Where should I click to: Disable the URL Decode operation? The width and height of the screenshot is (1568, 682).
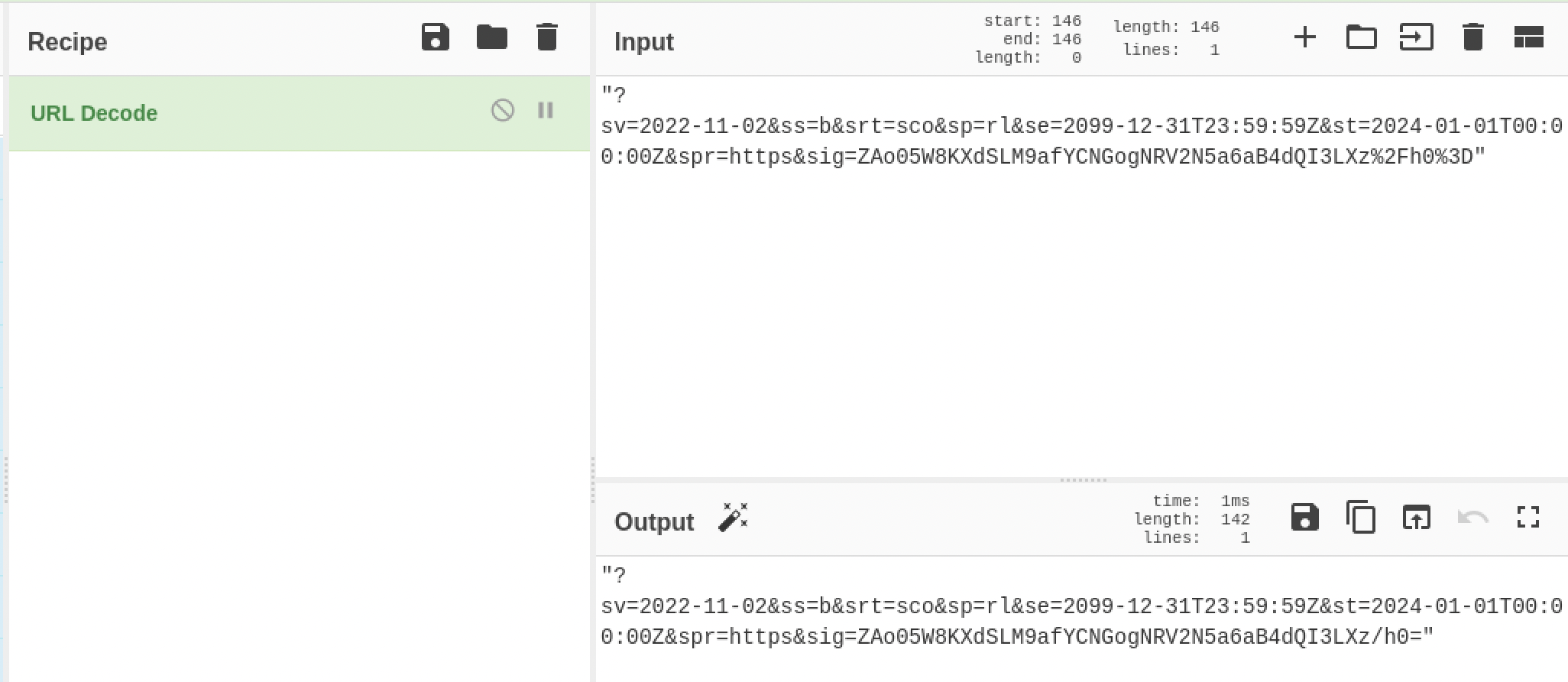pyautogui.click(x=502, y=111)
